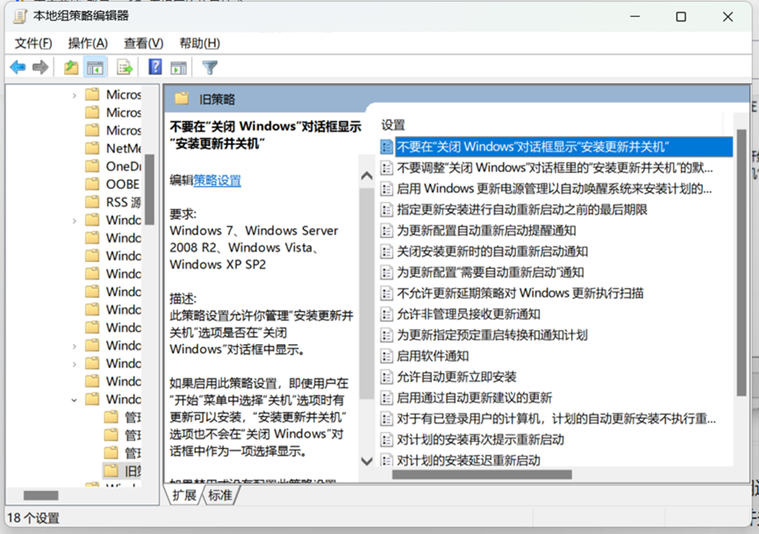Toggle the console tree show/hide icon
Viewport: 759px width, 534px height.
(95, 67)
